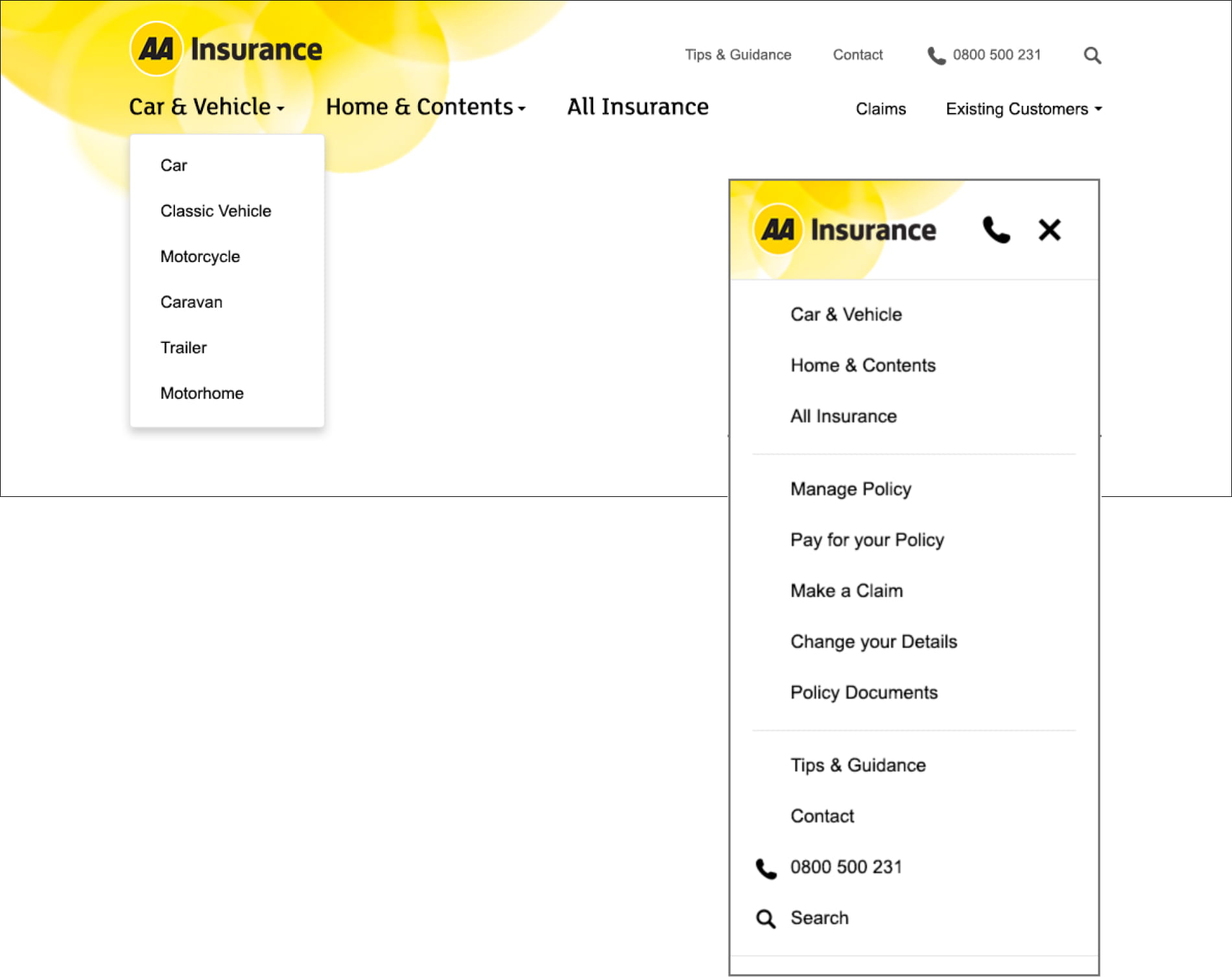Expand the Car & Vehicle dropdown

(207, 107)
